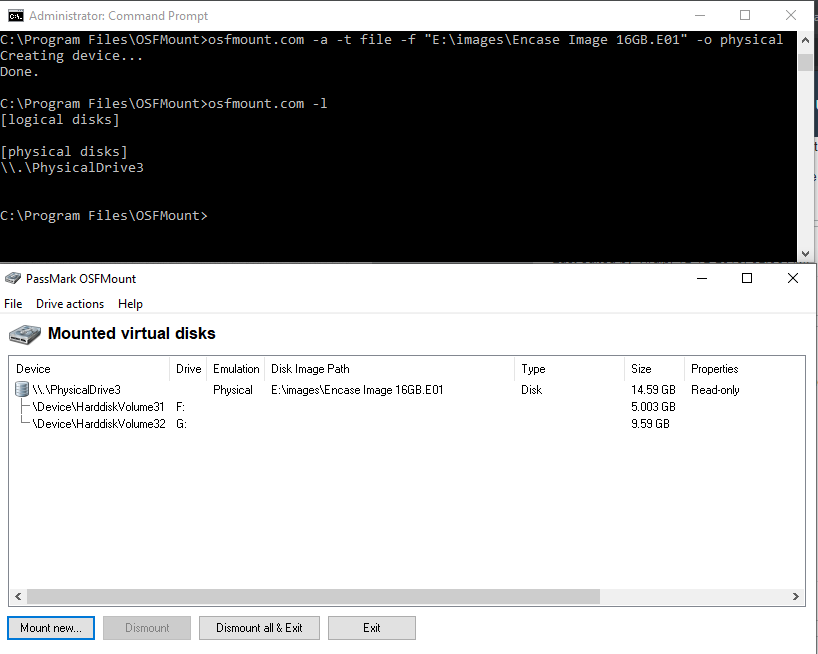The image size is (818, 654).
Task: Click the Physical emulation value
Action: [x=233, y=390]
